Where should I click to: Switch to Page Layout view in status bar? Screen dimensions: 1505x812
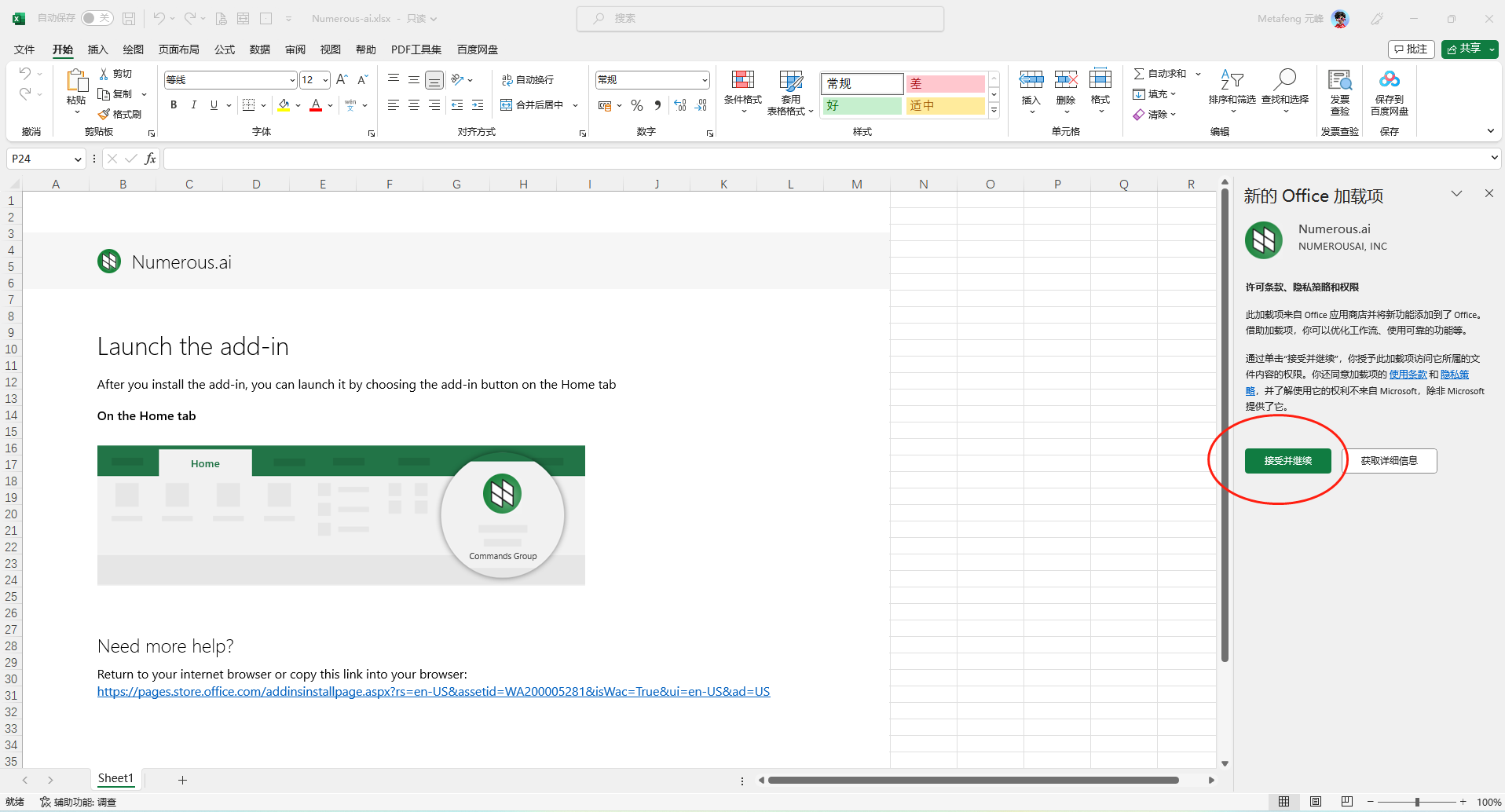[x=1315, y=802]
